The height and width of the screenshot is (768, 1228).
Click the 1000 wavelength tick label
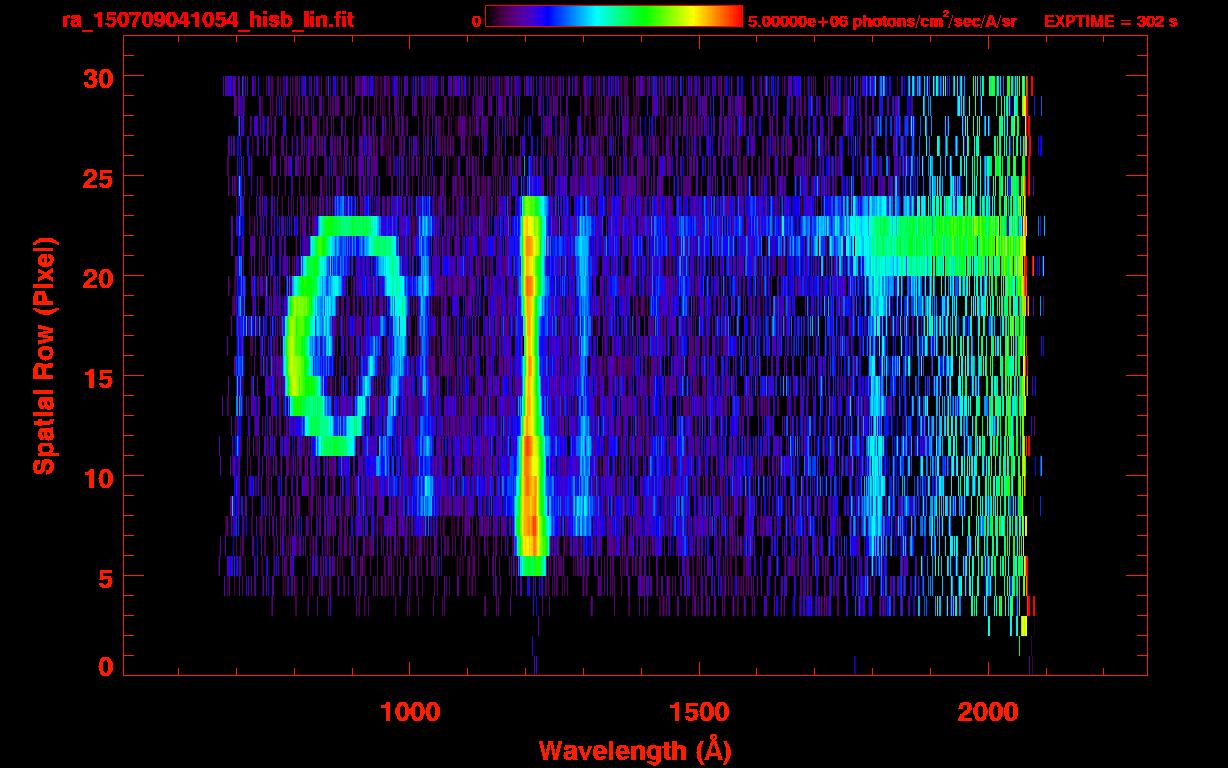click(x=409, y=712)
